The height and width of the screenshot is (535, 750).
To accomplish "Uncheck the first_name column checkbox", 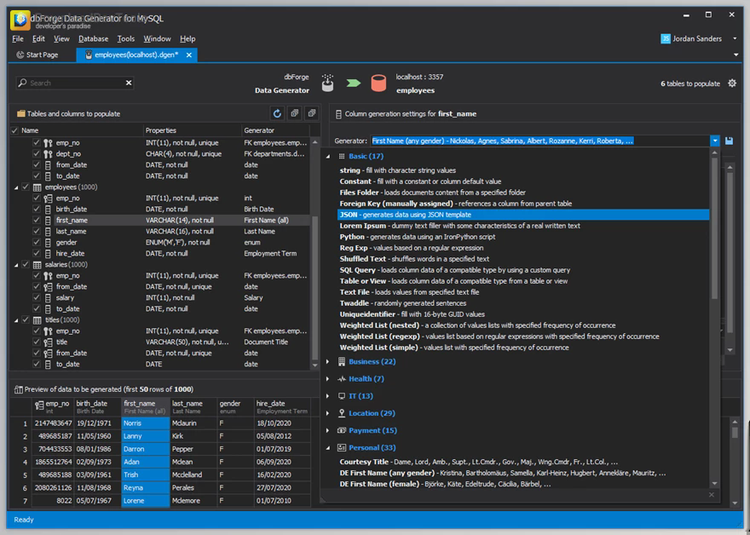I will click(36, 220).
